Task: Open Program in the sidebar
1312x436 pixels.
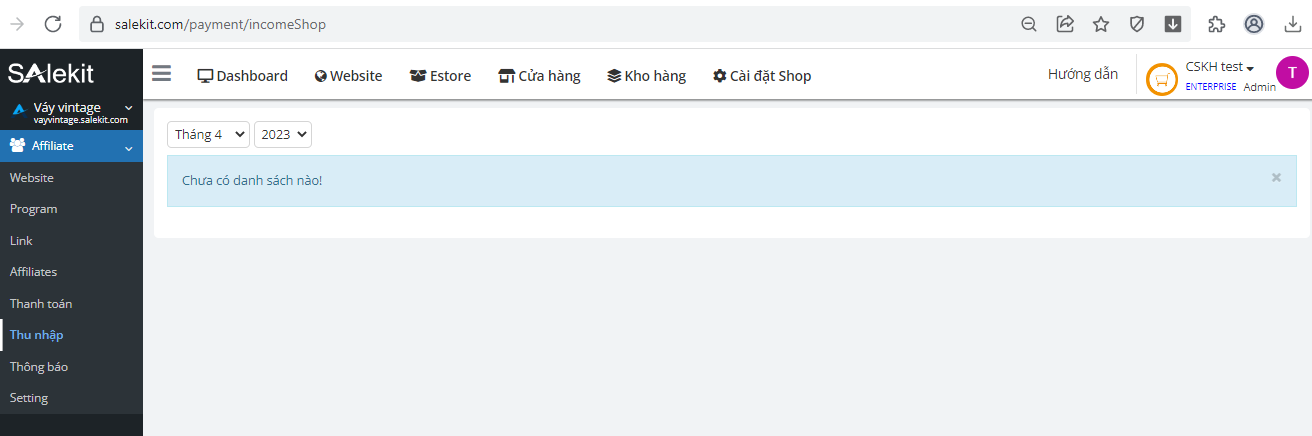Action: [x=33, y=209]
